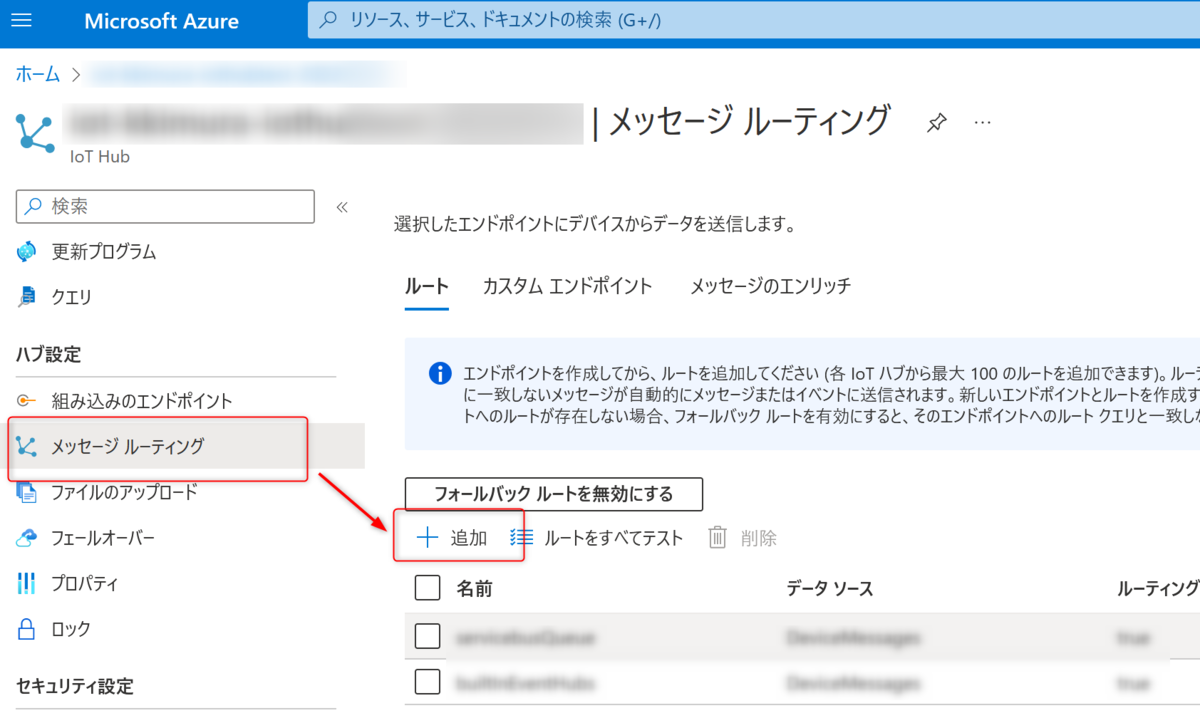Click the 削除 delete button

(x=742, y=538)
